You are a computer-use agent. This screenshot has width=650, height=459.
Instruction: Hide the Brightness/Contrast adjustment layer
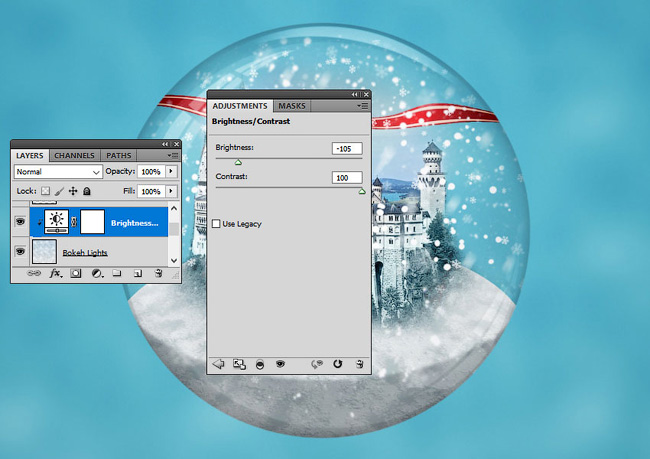coord(20,221)
